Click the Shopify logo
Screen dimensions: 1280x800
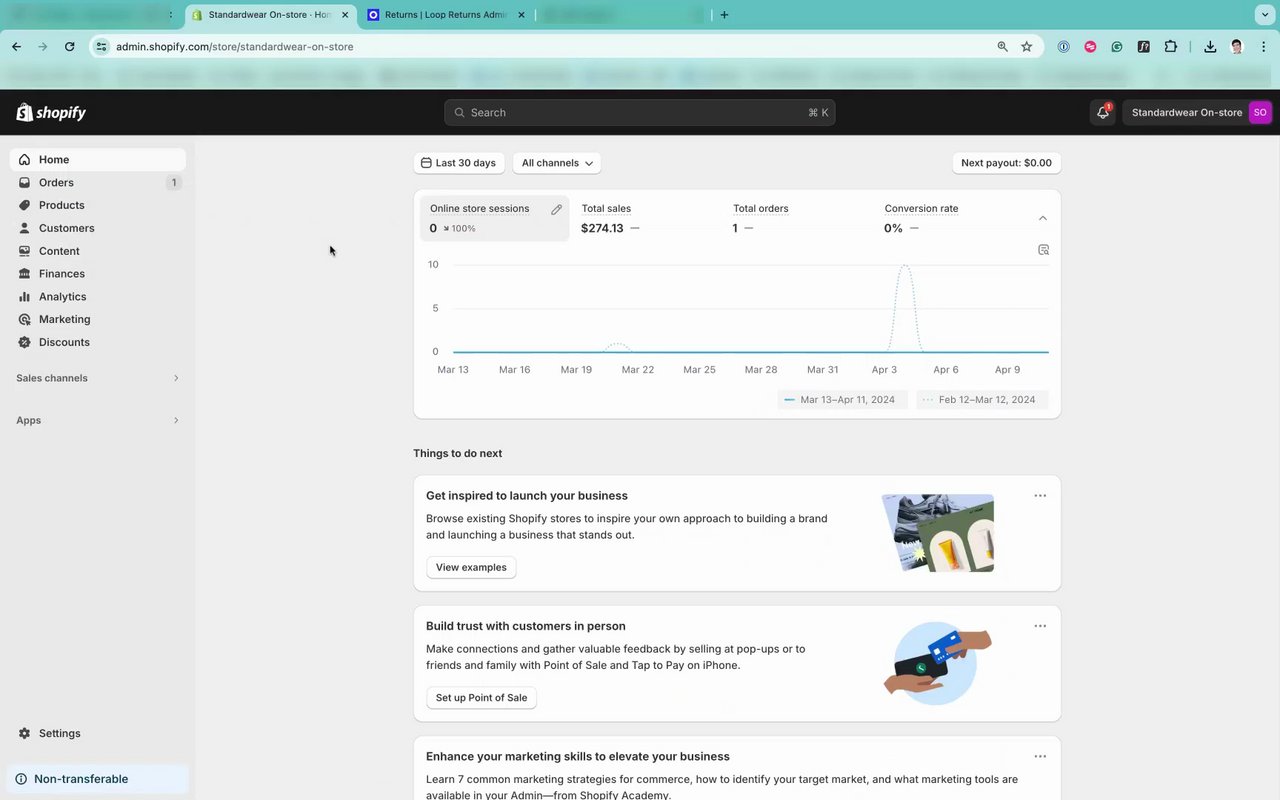coord(51,113)
